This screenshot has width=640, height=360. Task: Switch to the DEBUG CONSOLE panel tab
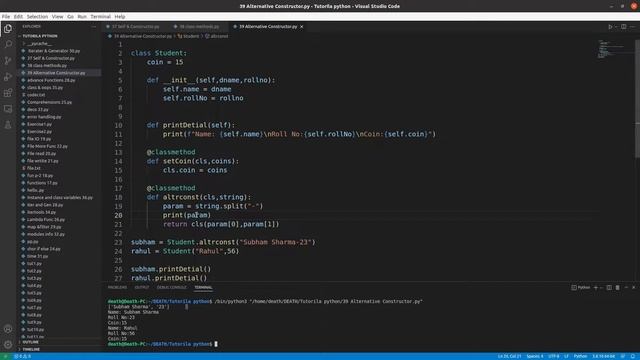point(171,287)
